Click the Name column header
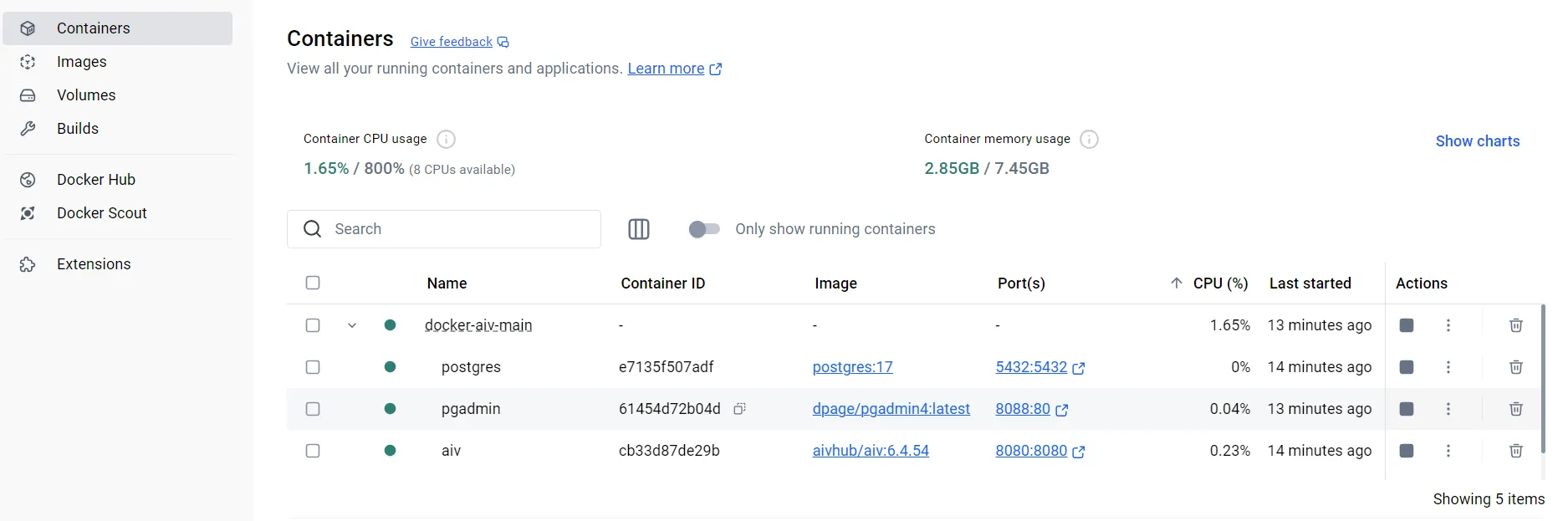Viewport: 1568px width, 521px height. 447,283
